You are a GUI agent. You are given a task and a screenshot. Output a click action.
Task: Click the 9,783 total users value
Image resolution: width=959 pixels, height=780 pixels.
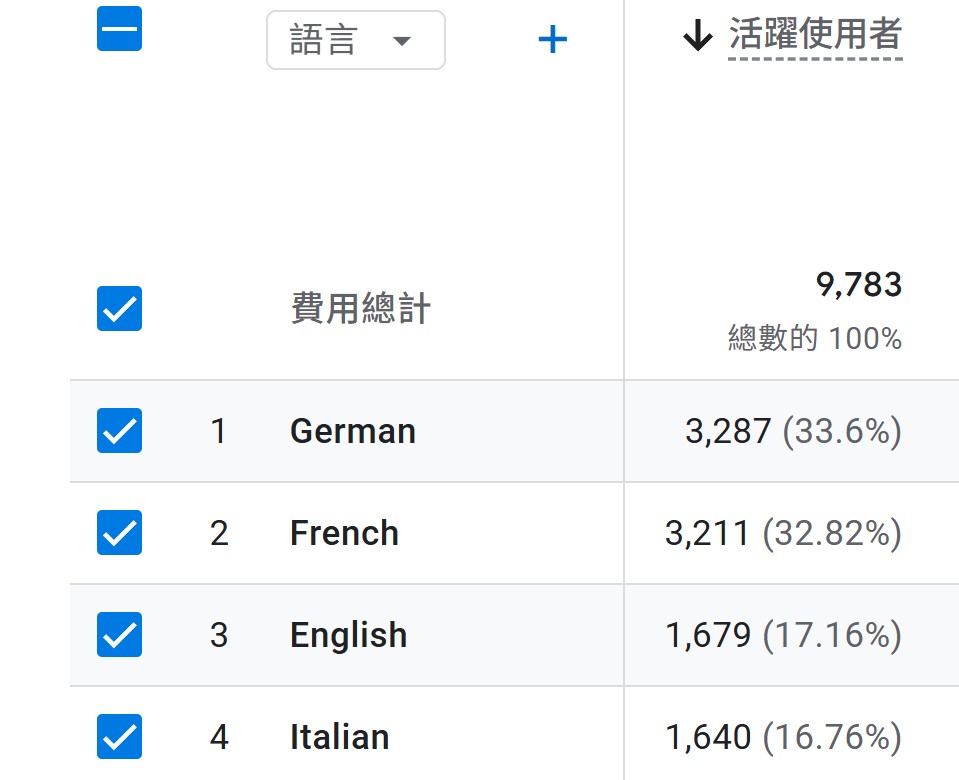[x=859, y=286]
